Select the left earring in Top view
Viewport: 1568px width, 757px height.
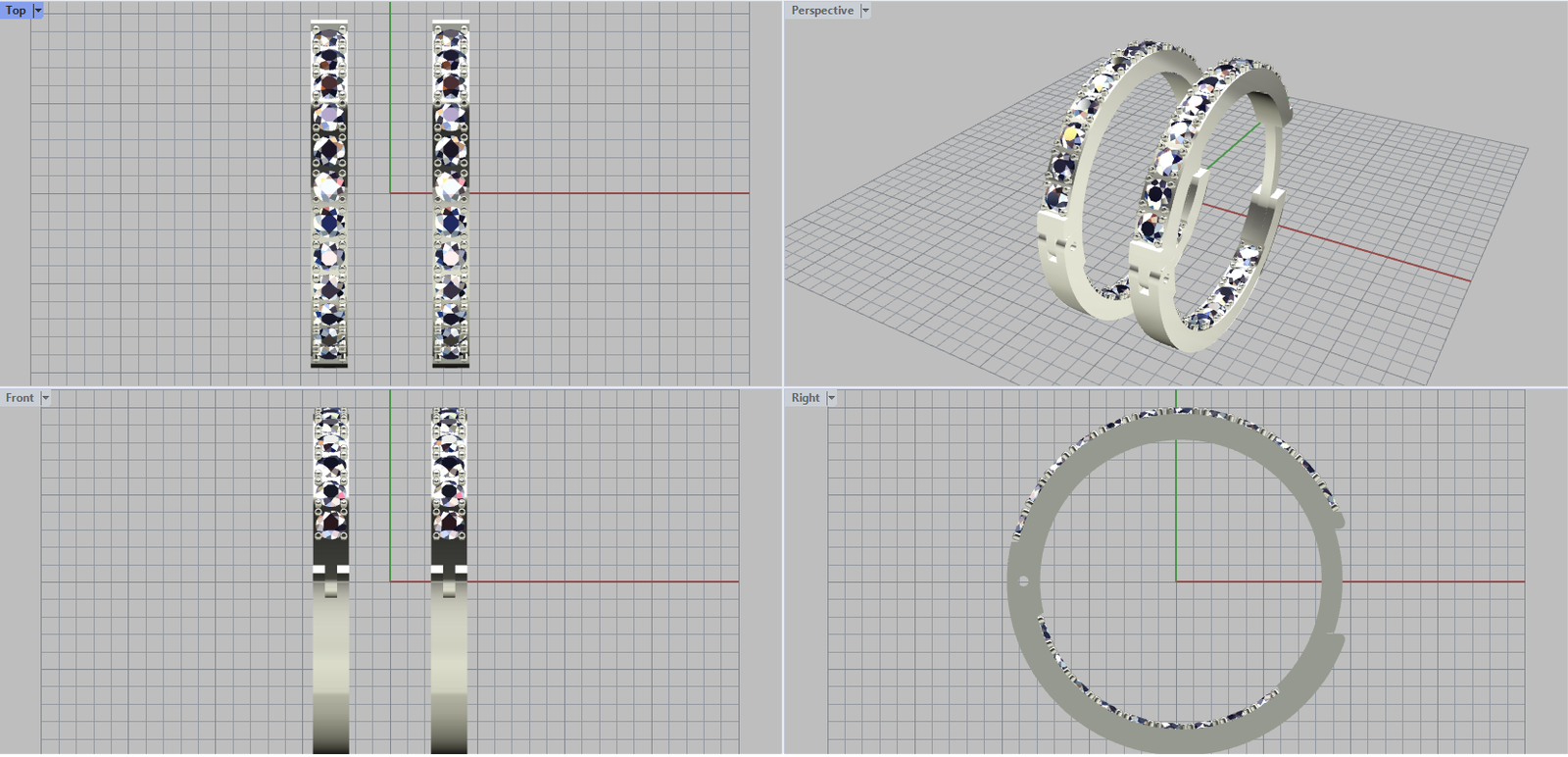(x=329, y=194)
